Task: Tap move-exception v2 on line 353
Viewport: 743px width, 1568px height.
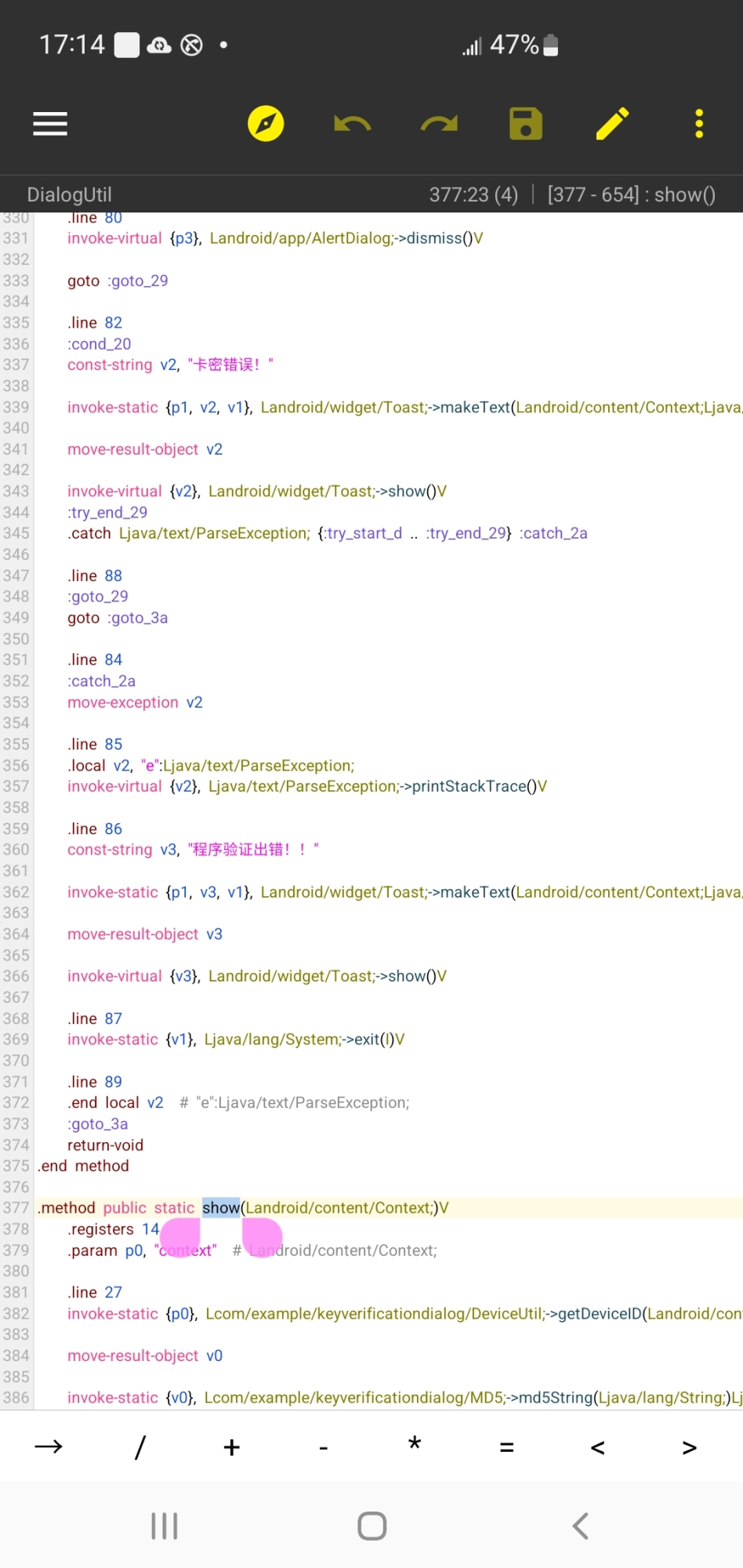Action: pyautogui.click(x=135, y=702)
